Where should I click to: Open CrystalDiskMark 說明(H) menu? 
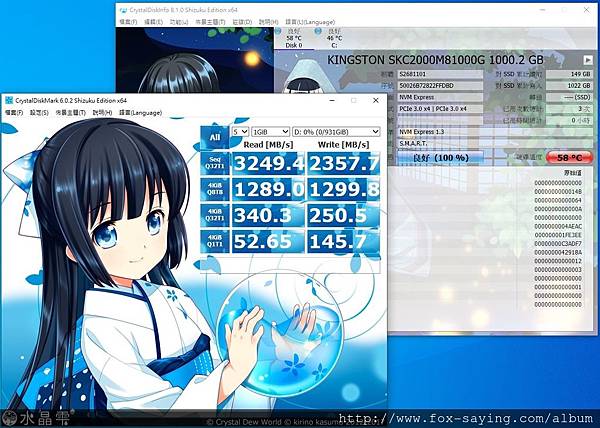[x=103, y=113]
